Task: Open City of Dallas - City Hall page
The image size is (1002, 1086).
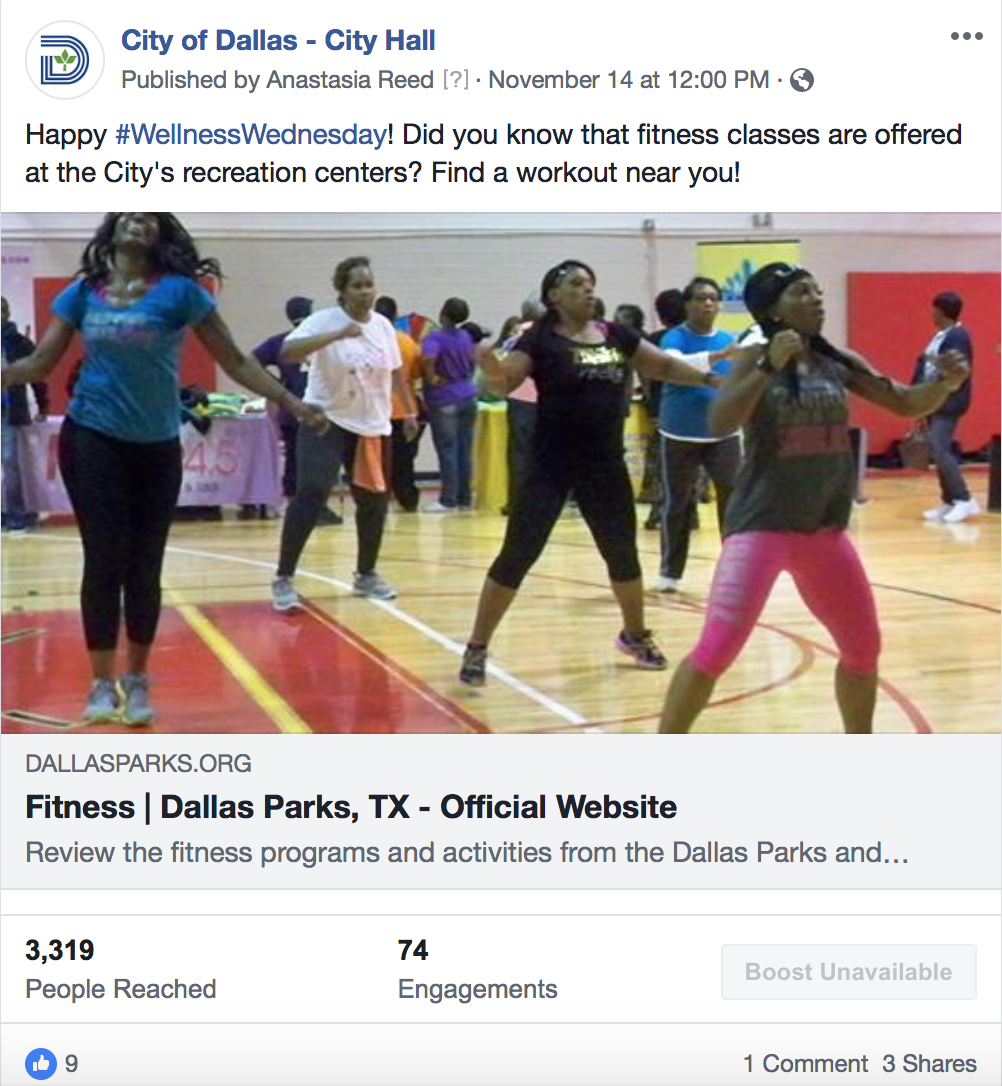Action: [x=278, y=40]
